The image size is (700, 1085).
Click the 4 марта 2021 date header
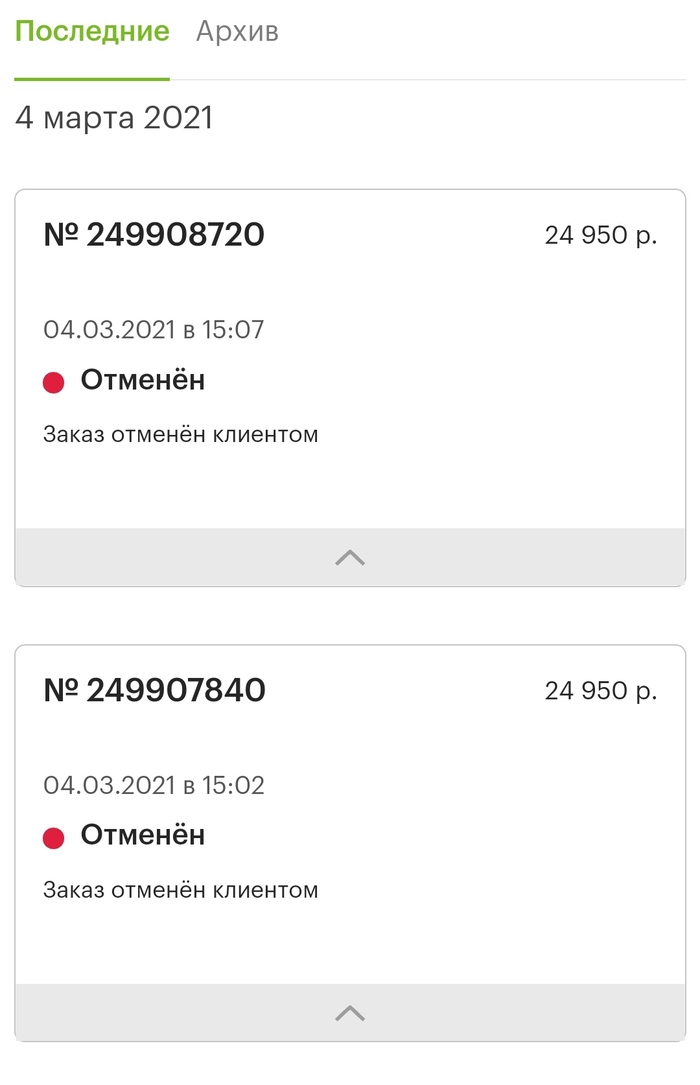pyautogui.click(x=114, y=118)
